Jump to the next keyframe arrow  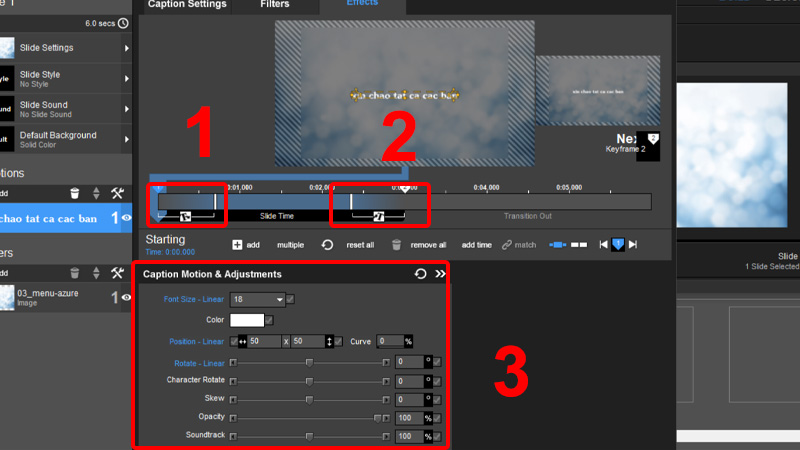coord(631,244)
